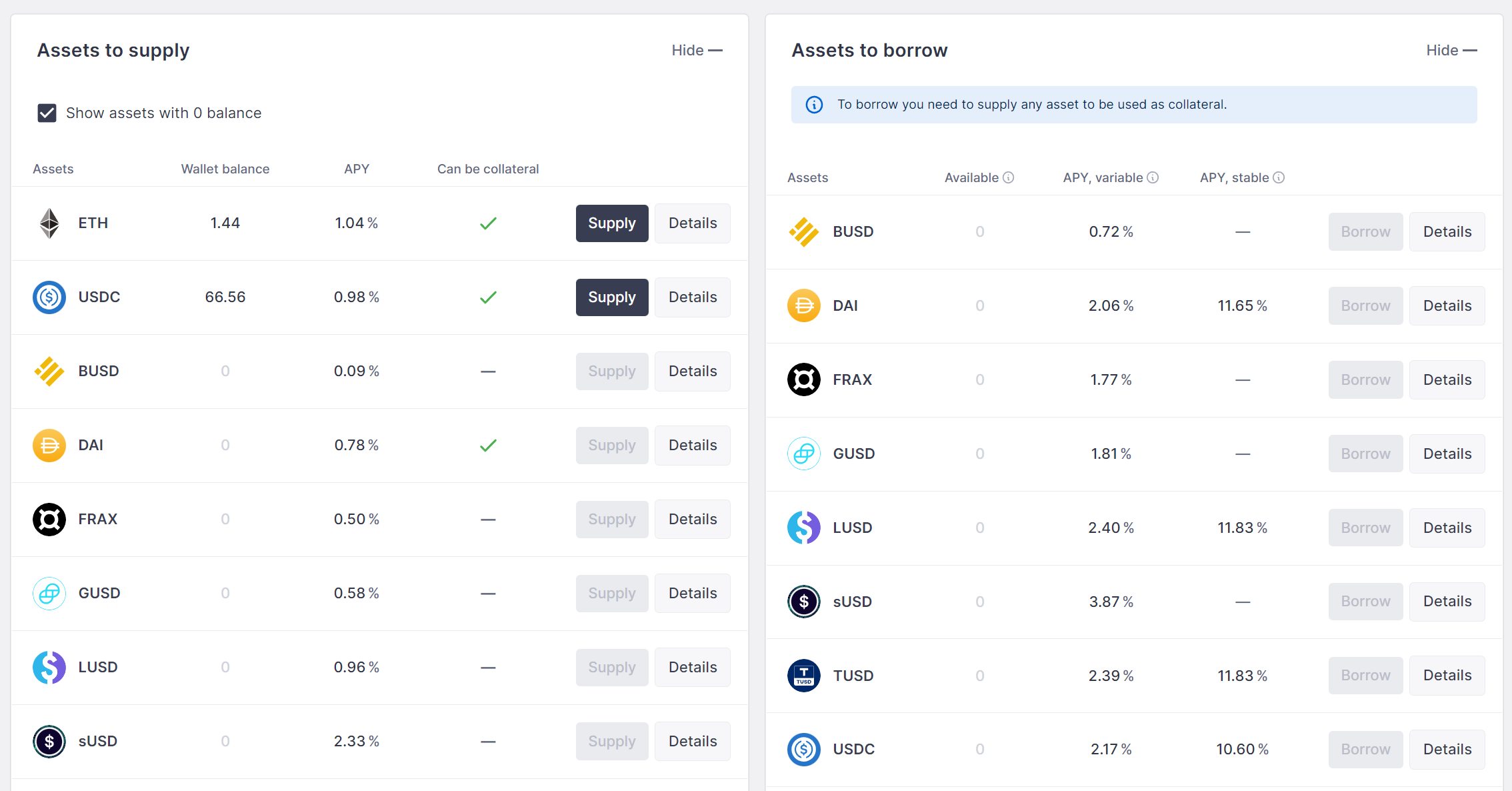The height and width of the screenshot is (791, 1512).
Task: Uncheck Show assets with 0 balance
Action: (x=47, y=113)
